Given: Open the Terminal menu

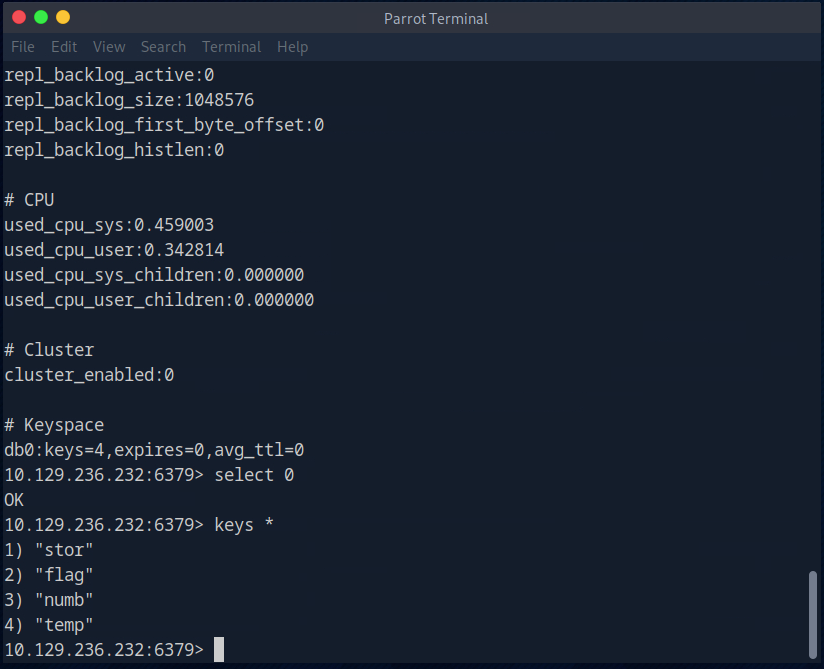Looking at the screenshot, I should tap(231, 47).
